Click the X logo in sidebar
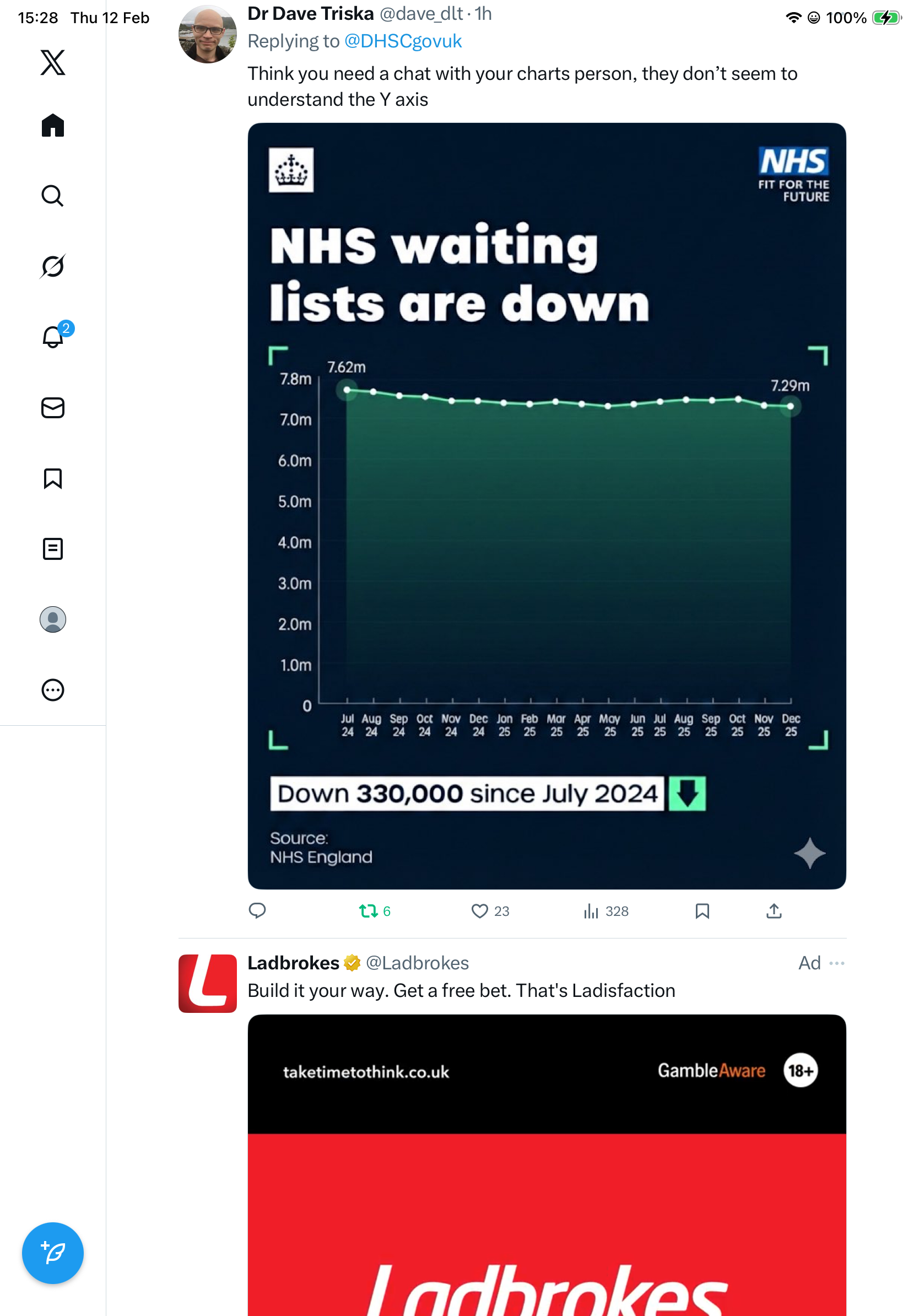 (x=53, y=62)
